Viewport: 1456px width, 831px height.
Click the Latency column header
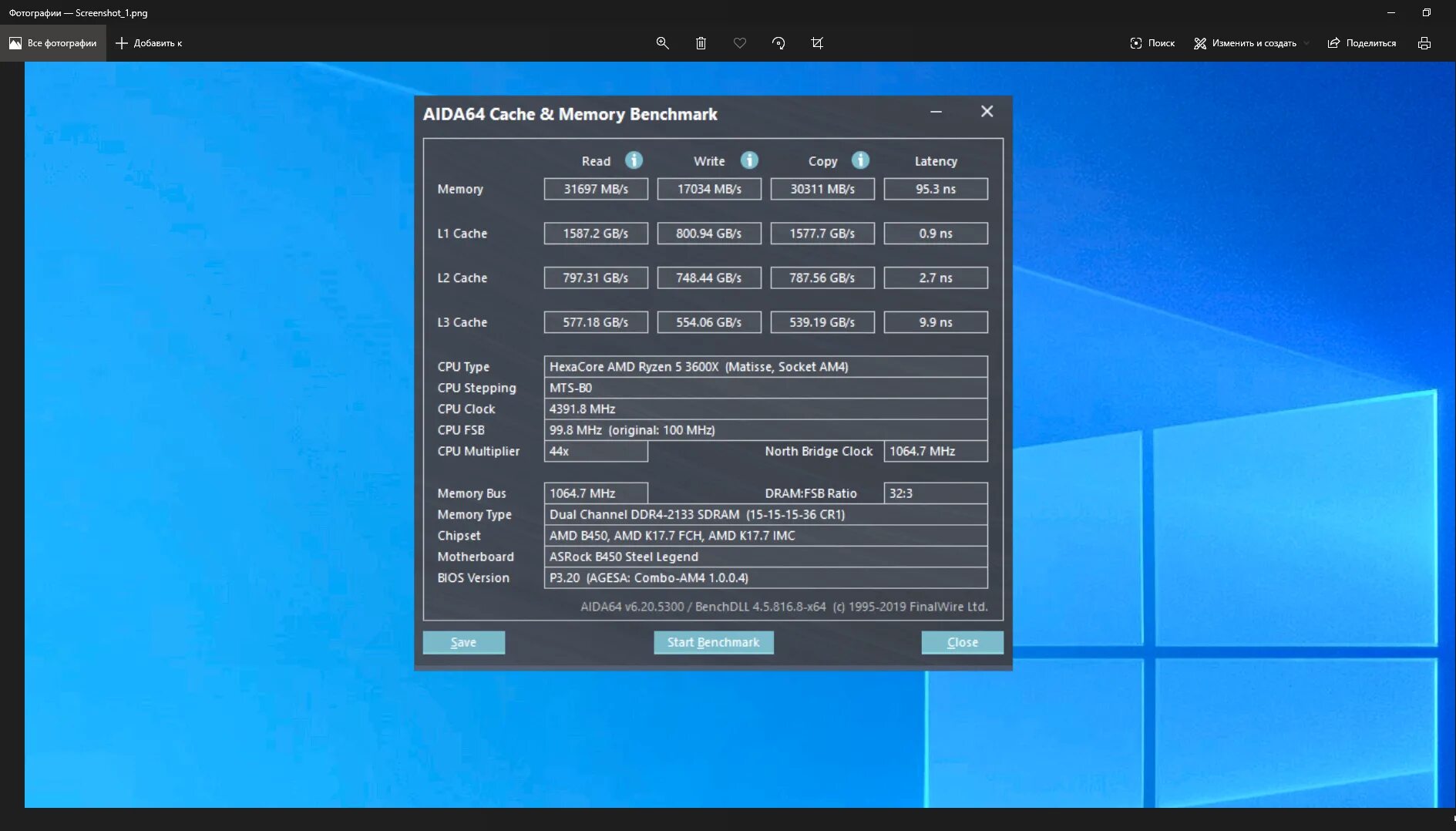click(x=936, y=161)
